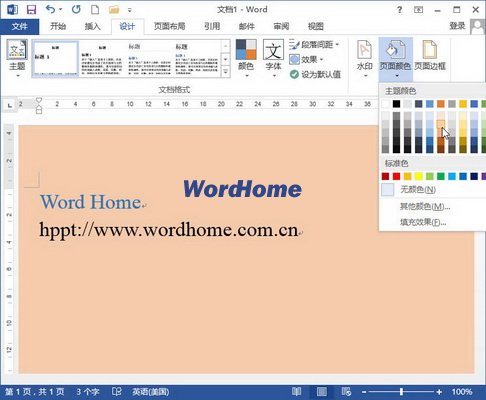Click the Save icon in quick access toolbar
The image size is (486, 400).
pyautogui.click(x=31, y=10)
